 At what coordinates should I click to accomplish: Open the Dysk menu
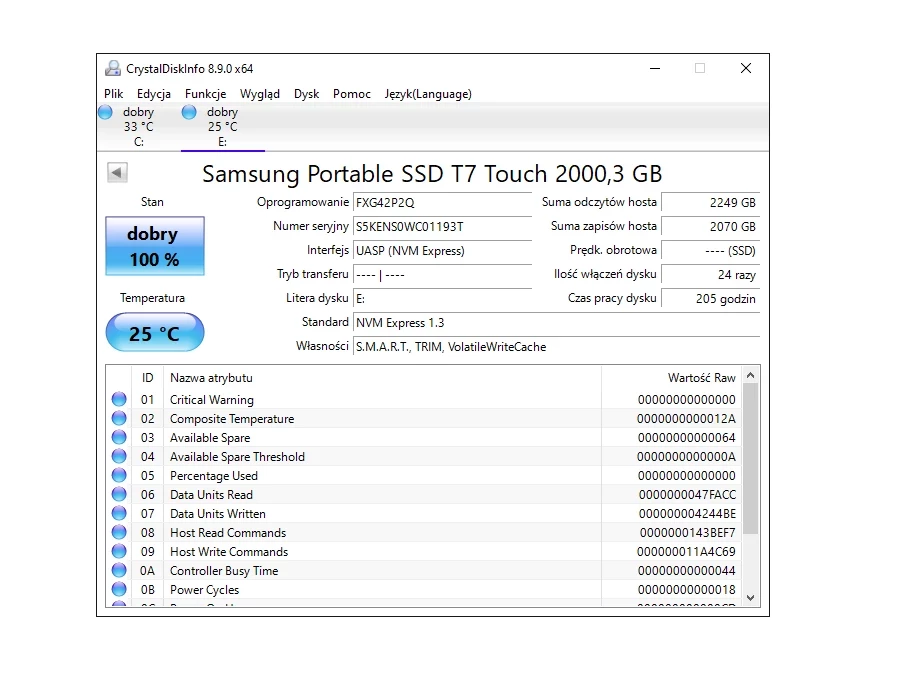(x=306, y=93)
